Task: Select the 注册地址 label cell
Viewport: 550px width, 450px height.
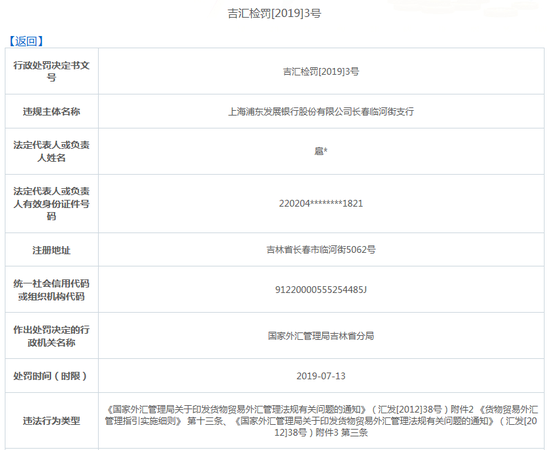Action: 52,250
